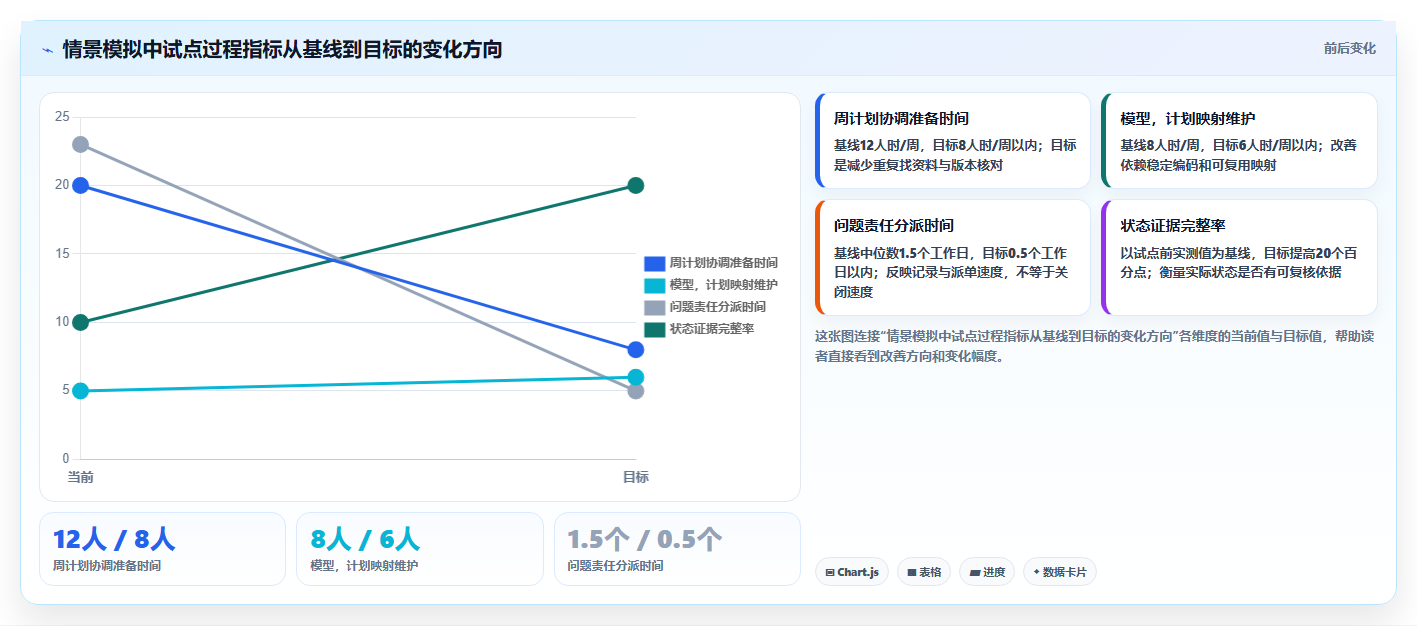This screenshot has width=1417, height=626.
Task: Select the blue data point at 20
Action: [80, 185]
